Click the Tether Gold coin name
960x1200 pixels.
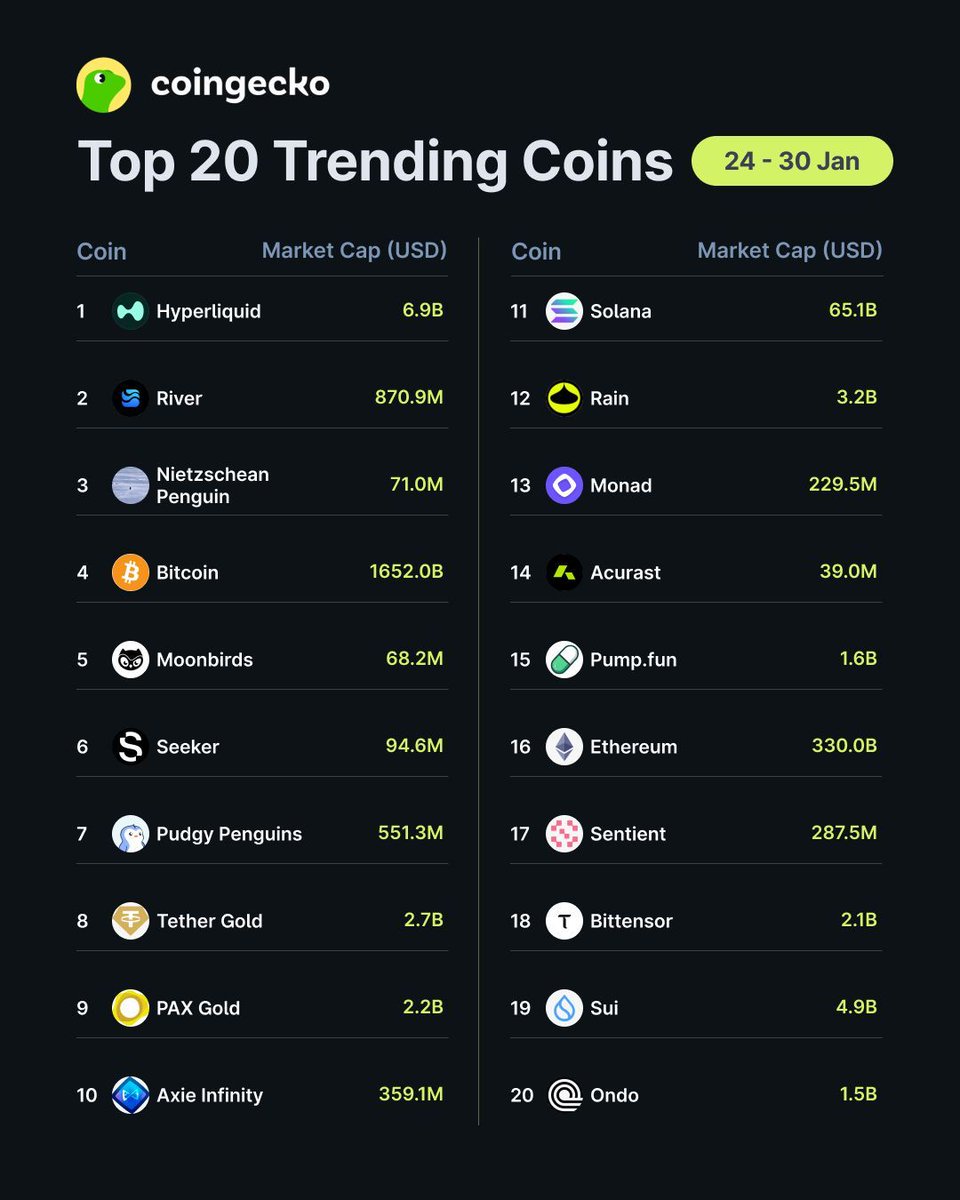click(209, 921)
